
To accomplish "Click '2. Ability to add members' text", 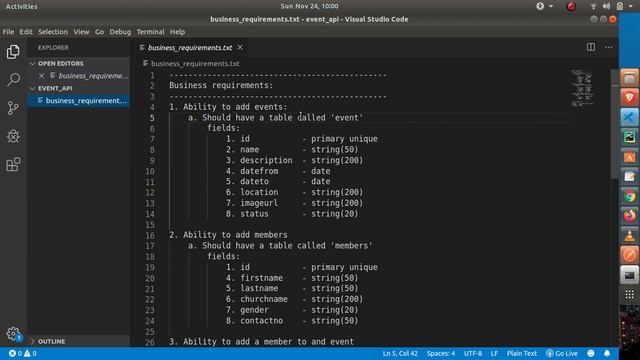I will tap(228, 235).
